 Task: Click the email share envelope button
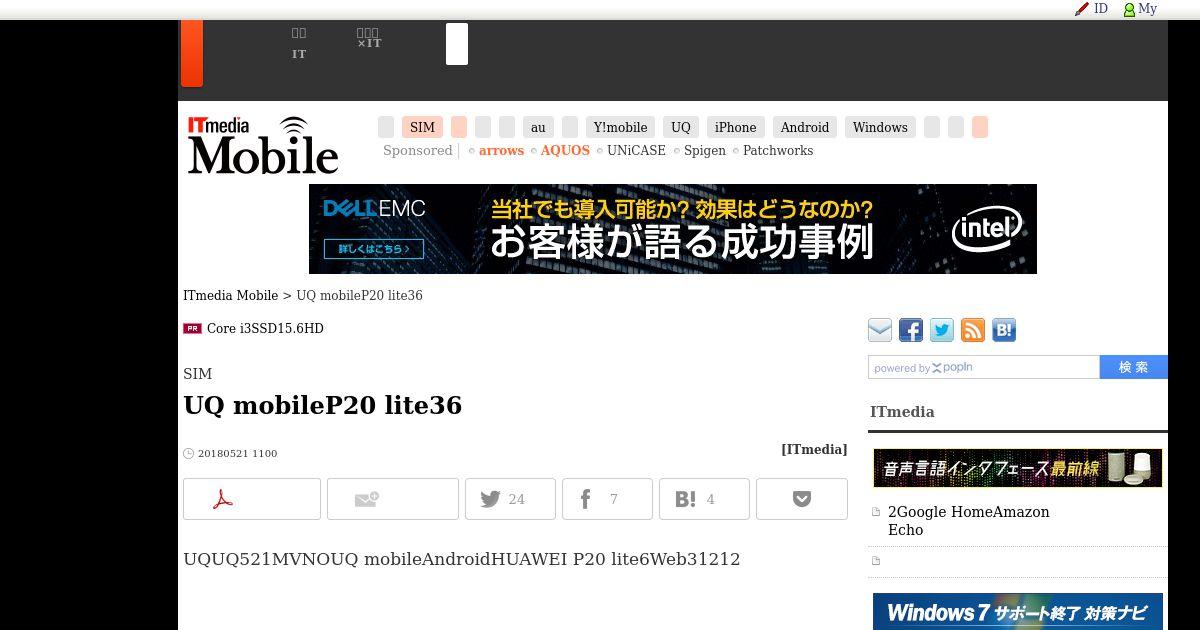coord(392,499)
